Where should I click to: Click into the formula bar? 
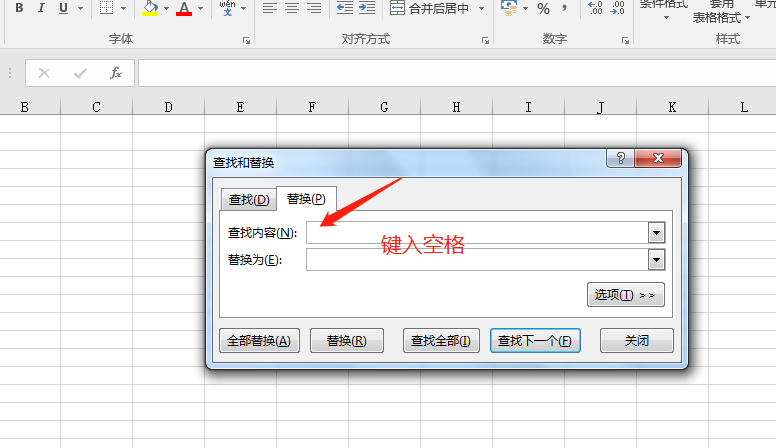click(x=457, y=73)
